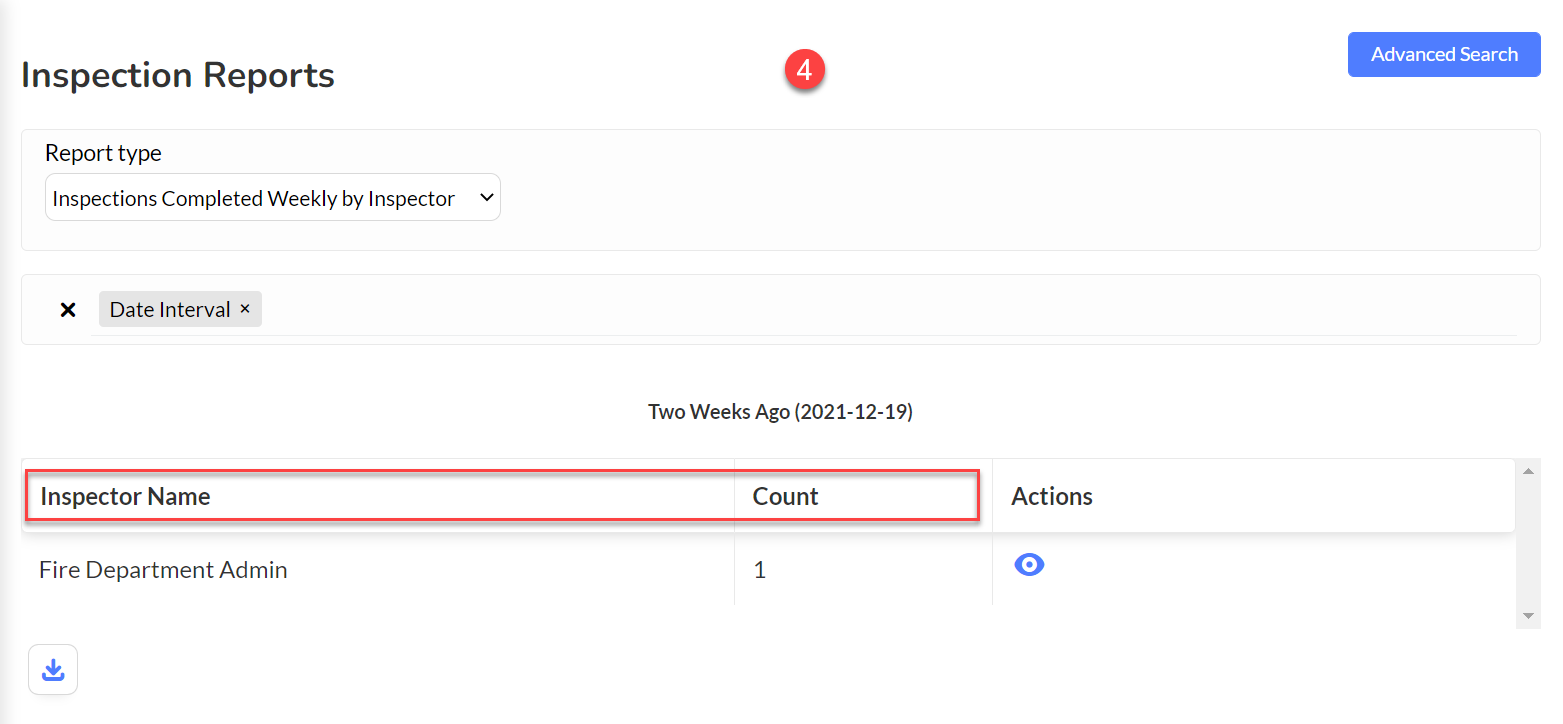Open the Report type dropdown
Viewport: 1563px width, 724px height.
[x=273, y=198]
